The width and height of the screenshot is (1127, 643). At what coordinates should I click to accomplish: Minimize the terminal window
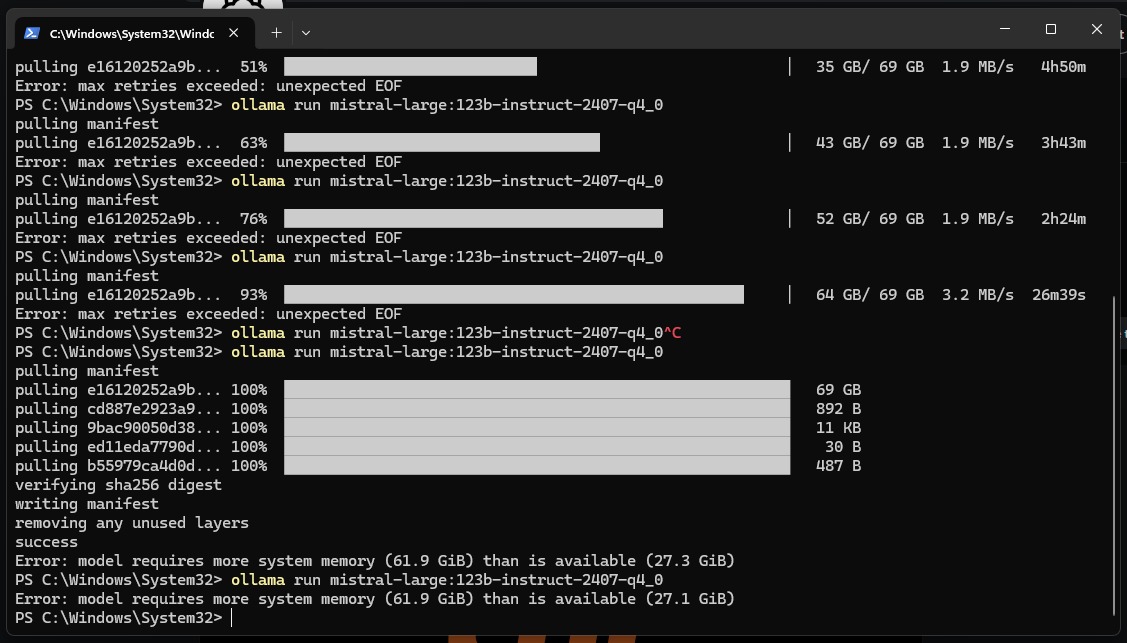pyautogui.click(x=1004, y=29)
